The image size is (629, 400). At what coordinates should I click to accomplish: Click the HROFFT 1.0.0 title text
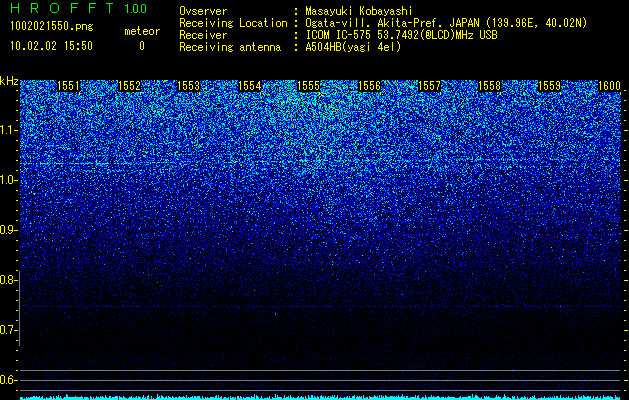click(79, 8)
